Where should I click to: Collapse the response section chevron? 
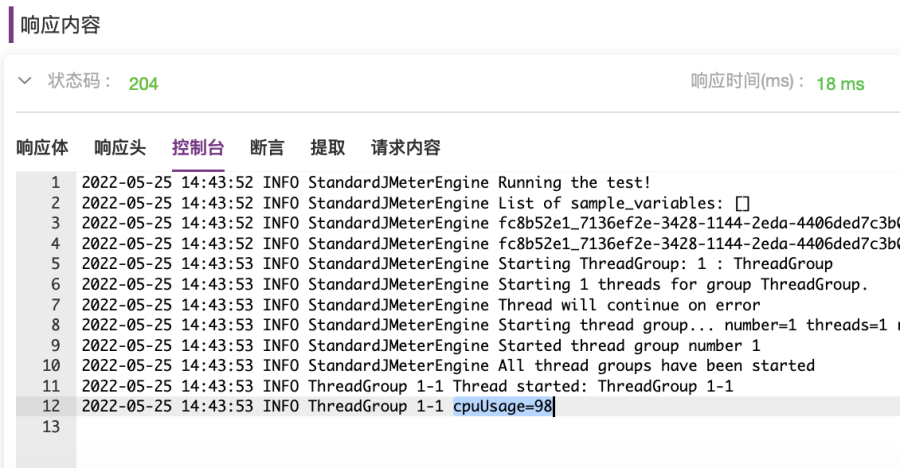click(x=25, y=81)
